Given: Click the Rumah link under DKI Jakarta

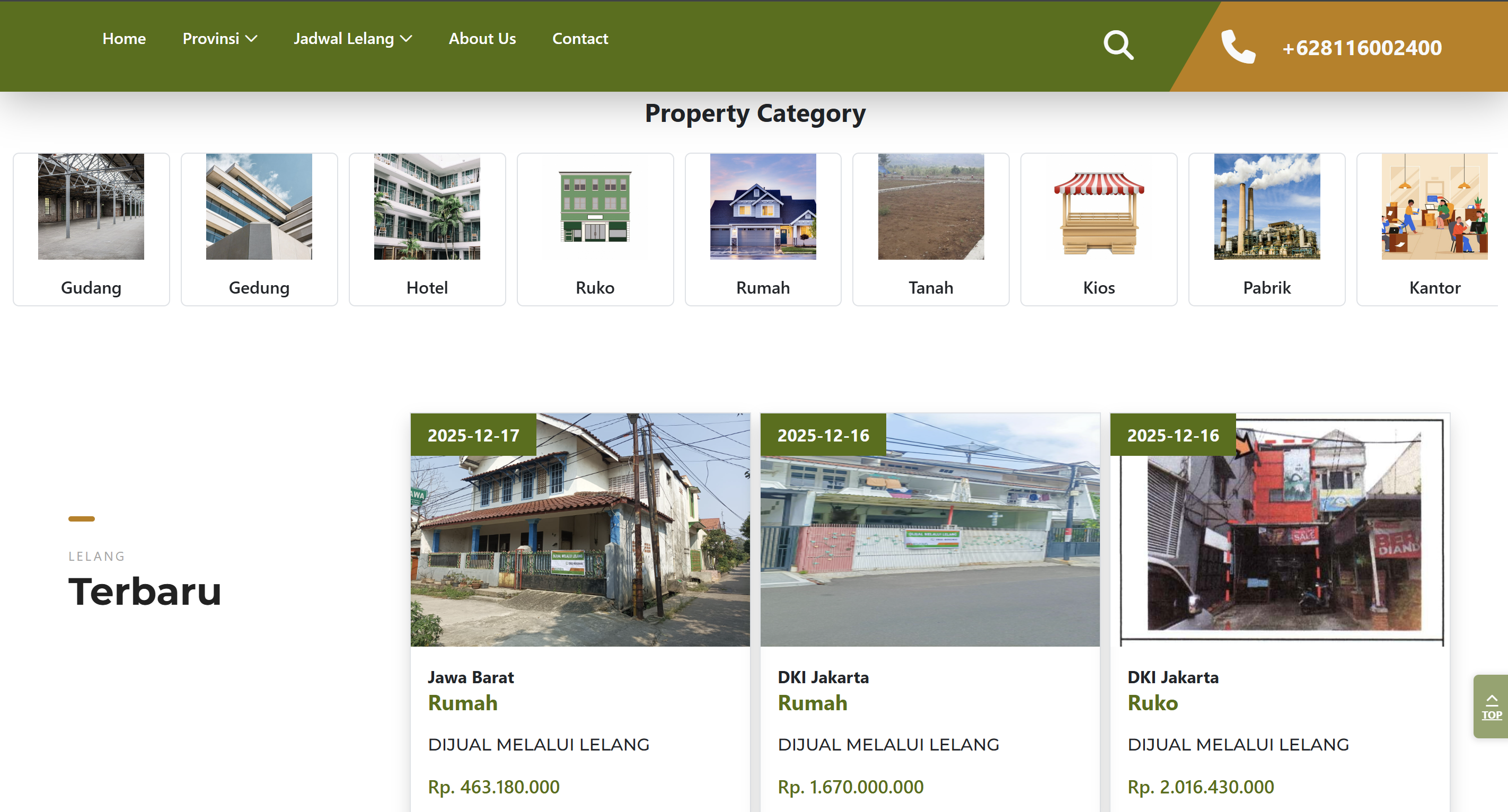Looking at the screenshot, I should click(812, 702).
